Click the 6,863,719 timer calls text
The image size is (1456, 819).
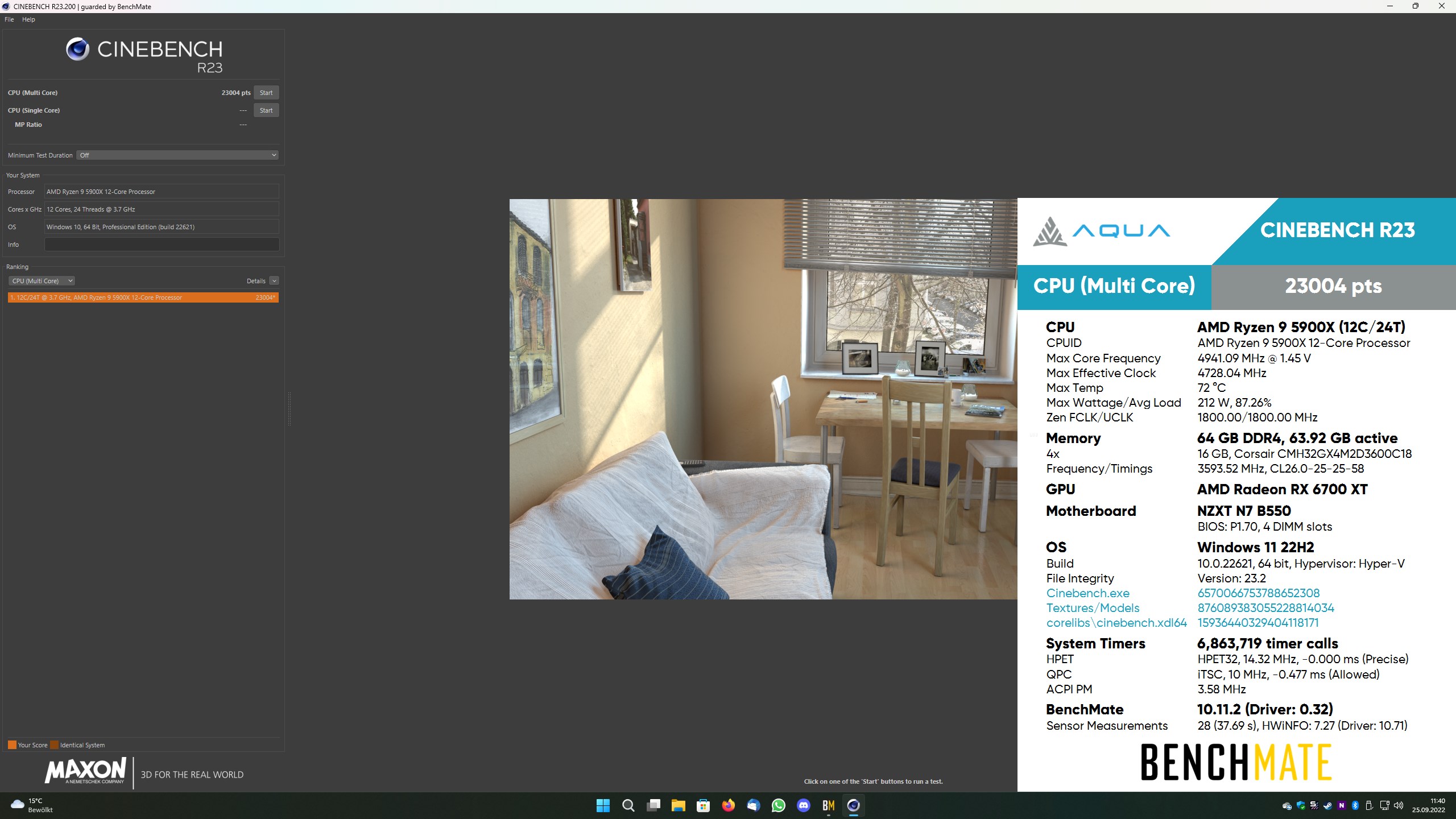1267,644
